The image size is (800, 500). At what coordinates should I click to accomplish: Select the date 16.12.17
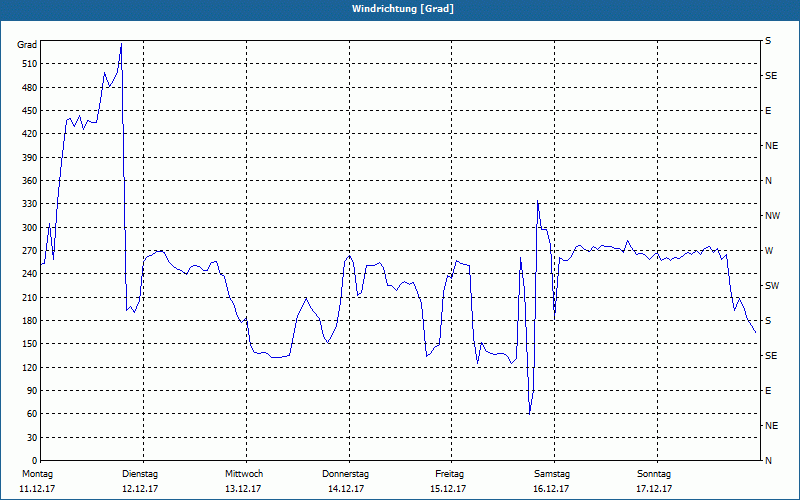pyautogui.click(x=551, y=489)
